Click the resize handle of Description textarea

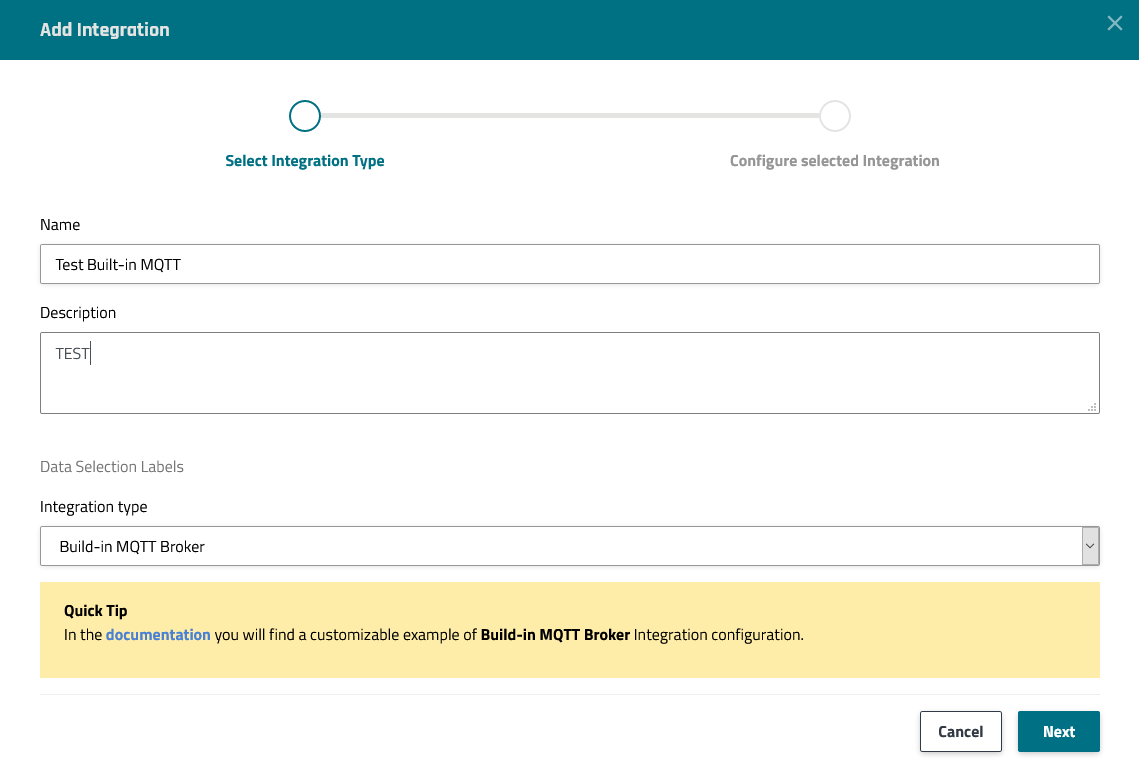tap(1093, 407)
